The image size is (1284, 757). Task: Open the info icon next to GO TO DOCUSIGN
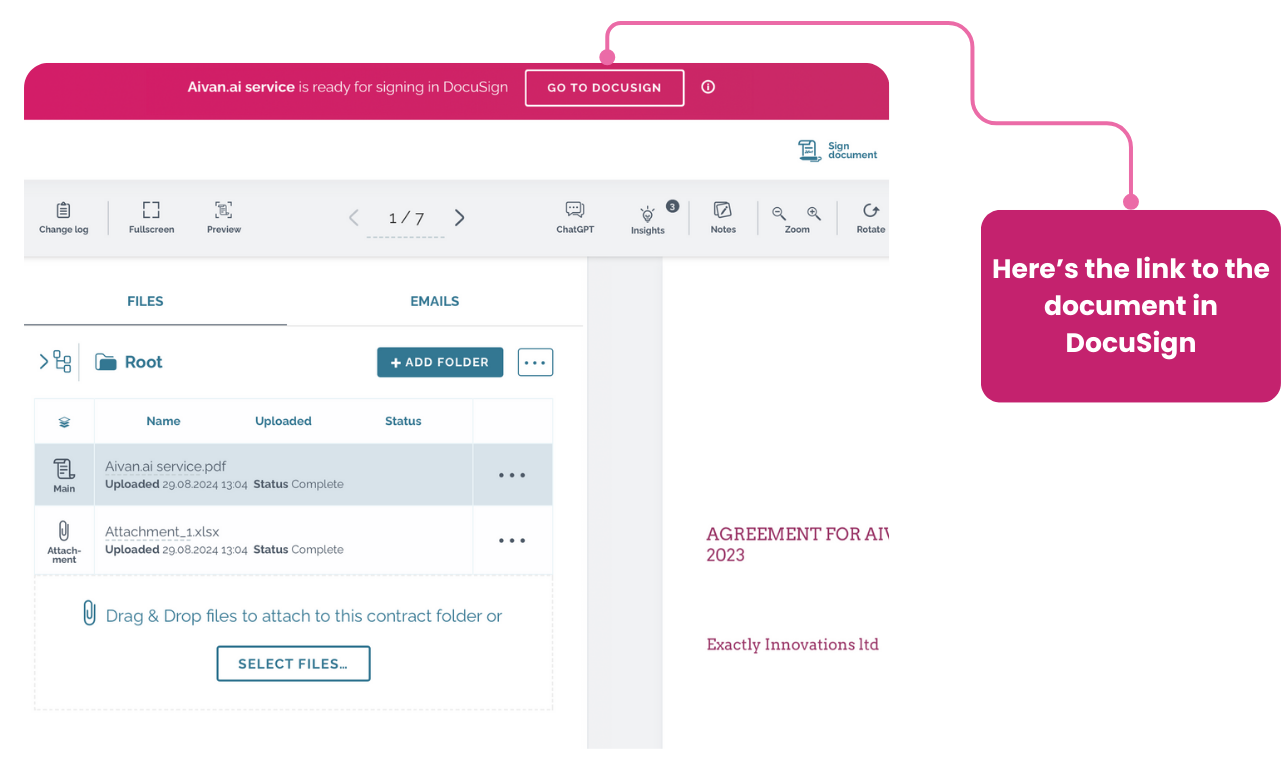pyautogui.click(x=708, y=87)
